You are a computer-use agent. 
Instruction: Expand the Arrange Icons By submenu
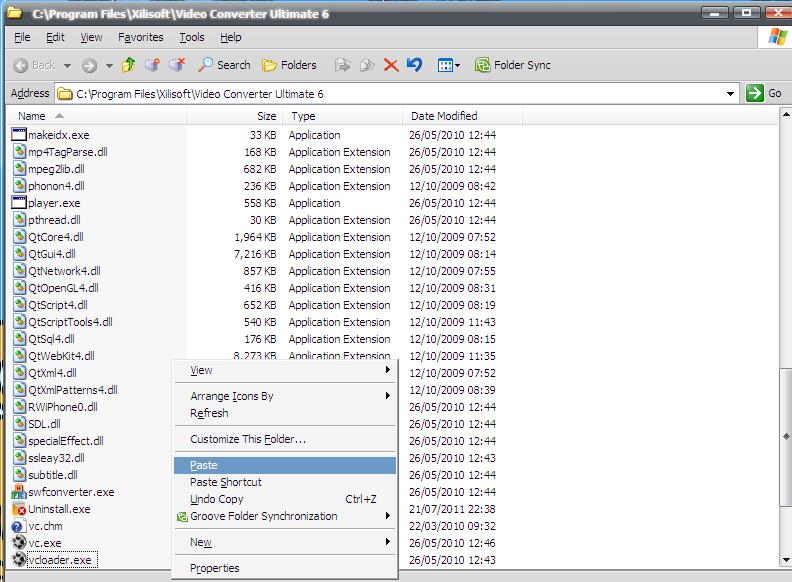[387, 396]
